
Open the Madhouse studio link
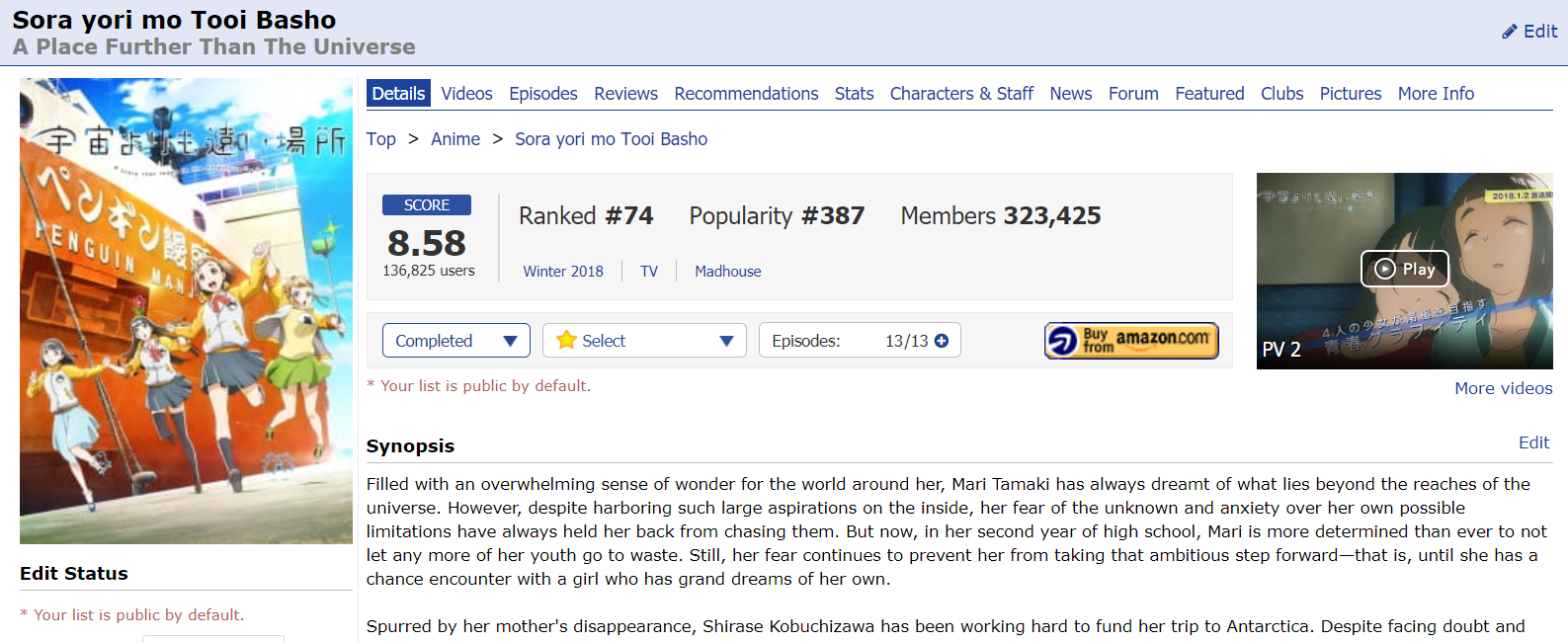click(727, 272)
